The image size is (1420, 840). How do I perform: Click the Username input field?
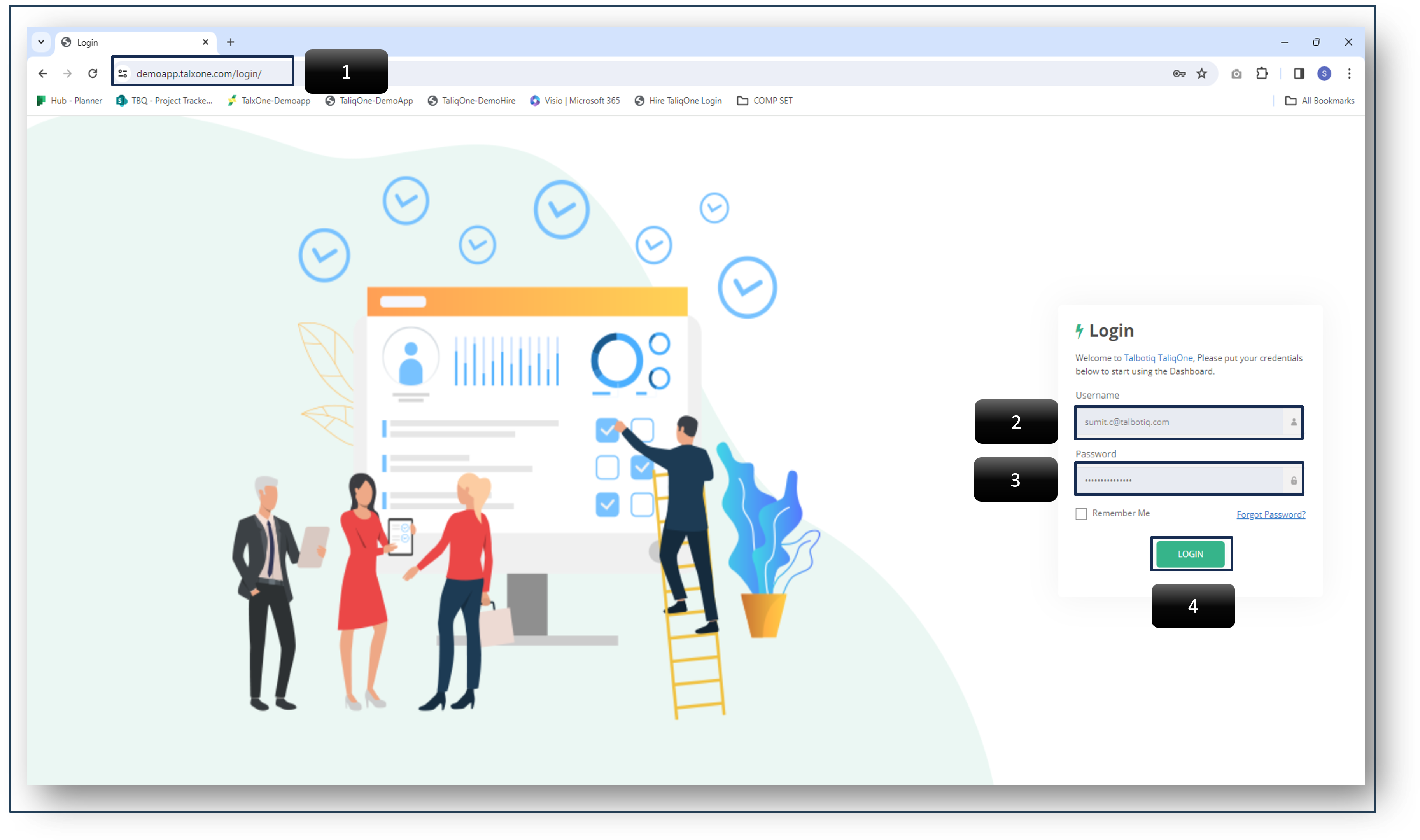[x=1180, y=422]
